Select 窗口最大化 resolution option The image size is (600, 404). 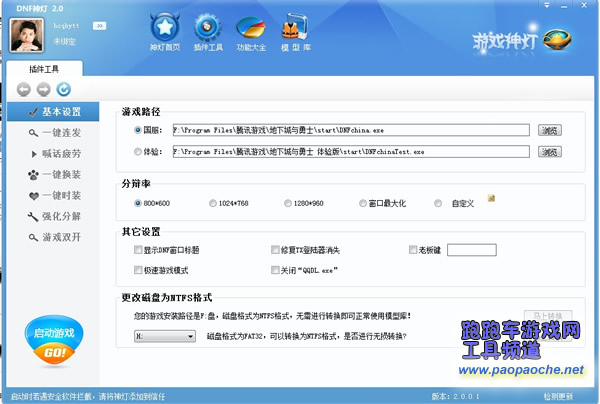tap(362, 203)
